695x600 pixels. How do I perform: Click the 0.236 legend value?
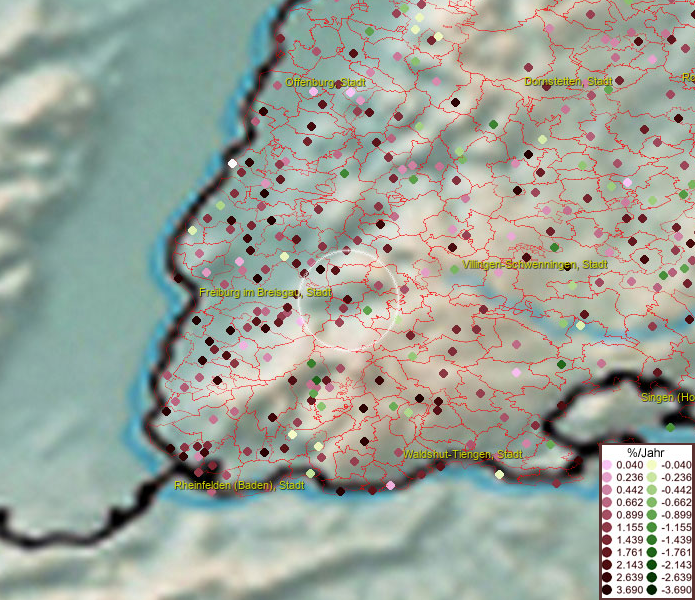pos(629,477)
